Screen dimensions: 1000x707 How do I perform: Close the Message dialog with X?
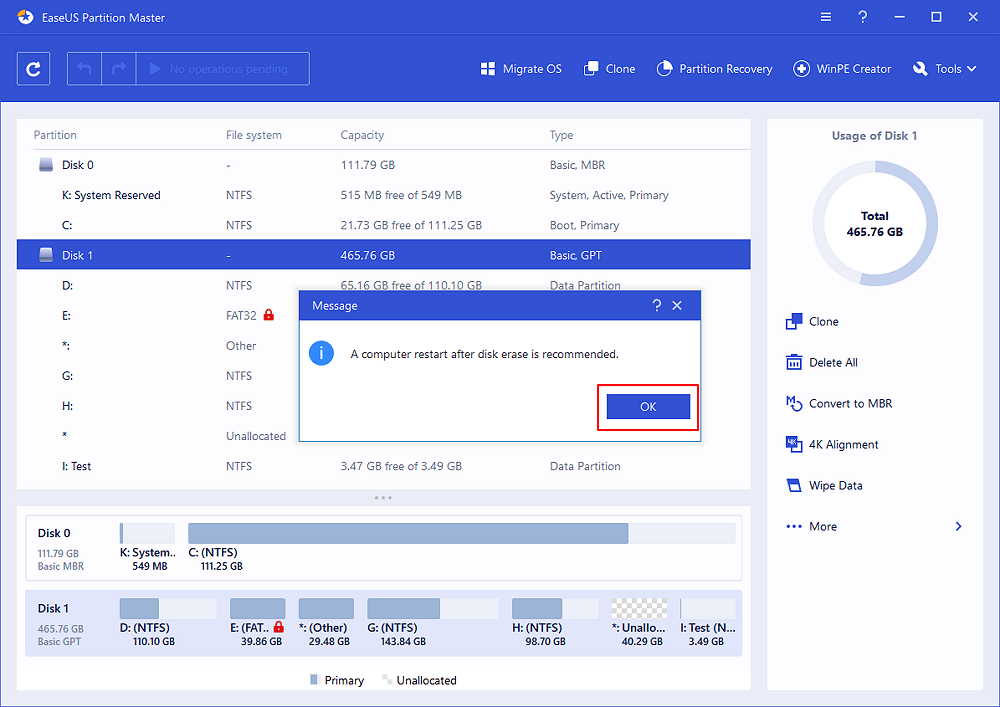point(677,305)
